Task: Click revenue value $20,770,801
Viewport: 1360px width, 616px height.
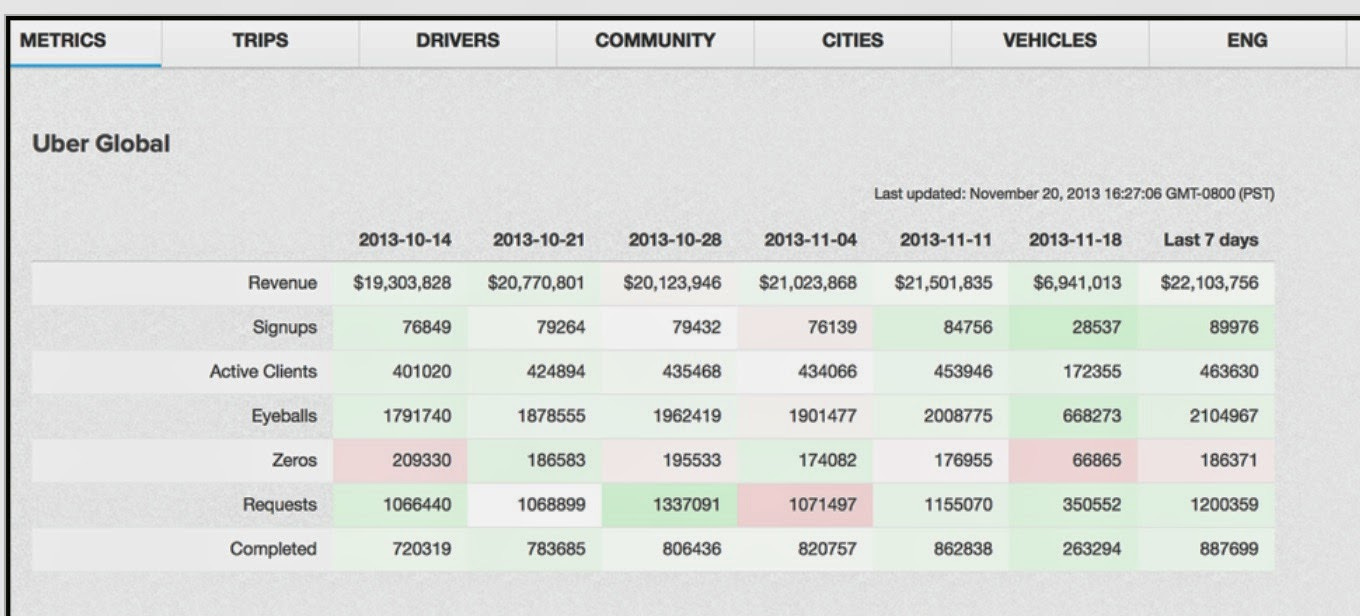Action: (536, 284)
